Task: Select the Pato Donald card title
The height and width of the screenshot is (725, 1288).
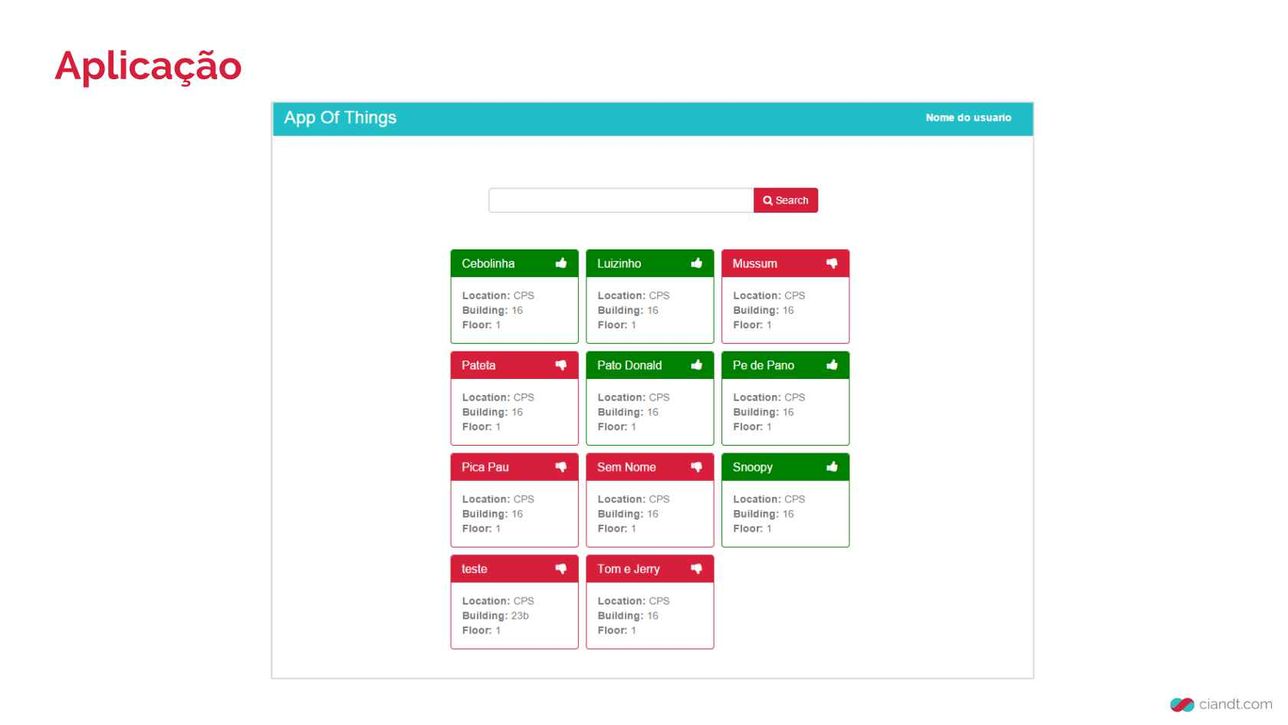Action: click(629, 366)
